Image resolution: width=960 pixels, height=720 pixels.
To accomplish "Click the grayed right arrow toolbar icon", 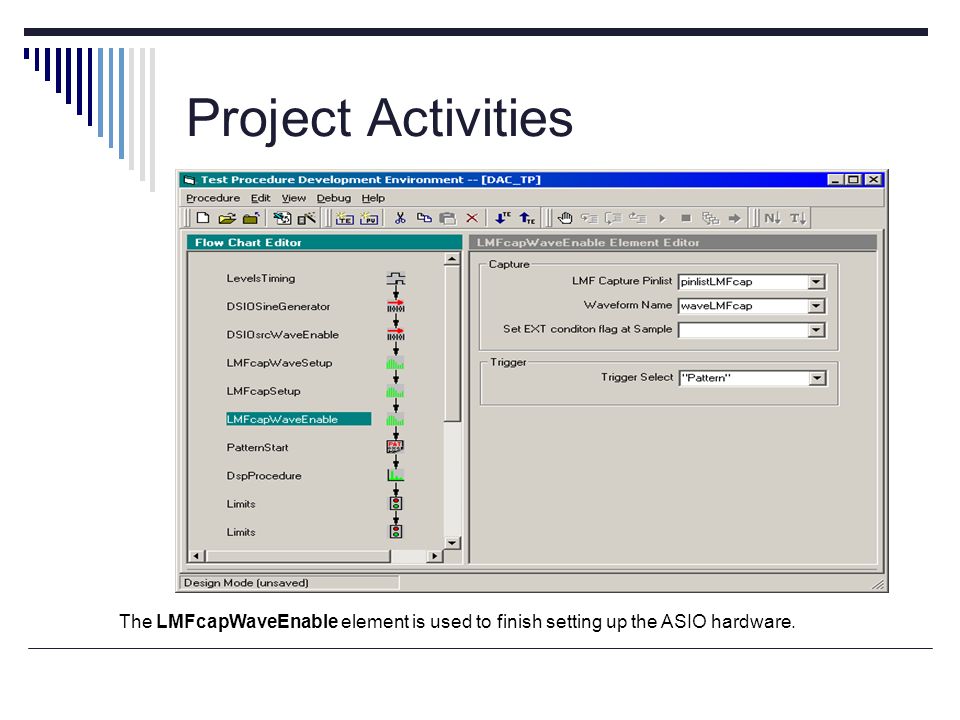I will (735, 219).
